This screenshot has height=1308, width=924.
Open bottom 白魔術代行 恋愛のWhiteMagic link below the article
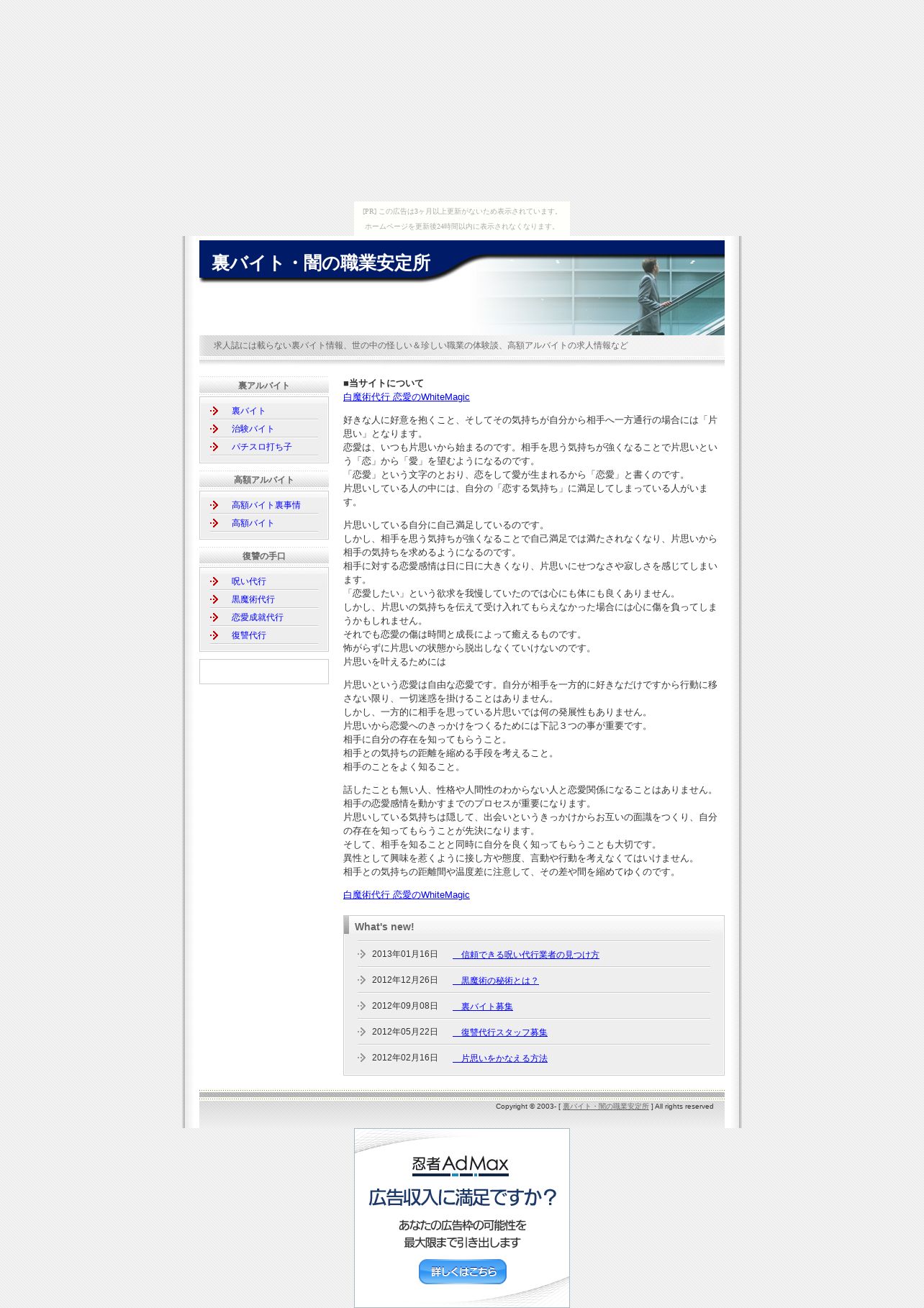[406, 895]
